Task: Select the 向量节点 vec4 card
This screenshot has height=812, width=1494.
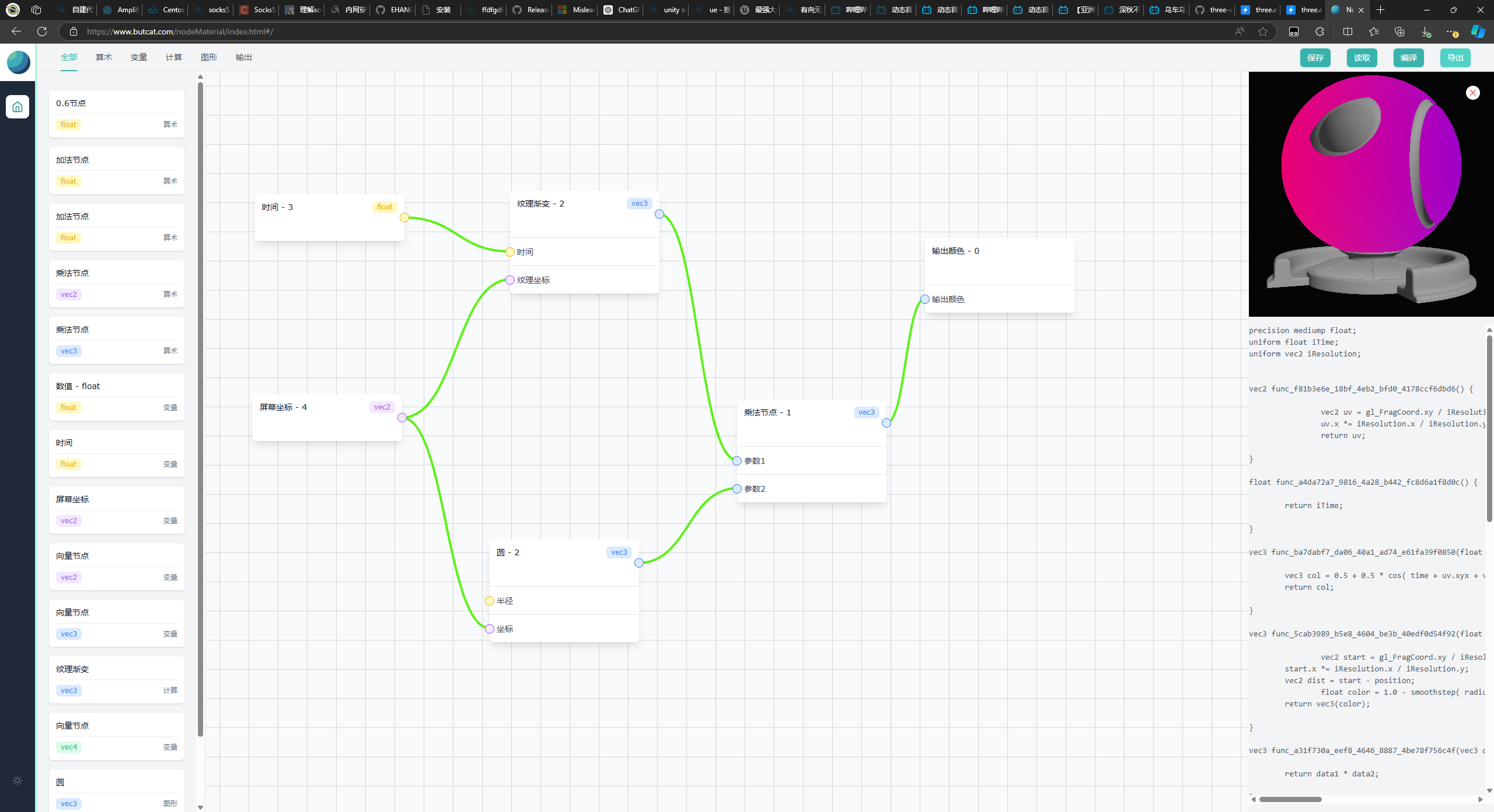Action: pos(117,736)
